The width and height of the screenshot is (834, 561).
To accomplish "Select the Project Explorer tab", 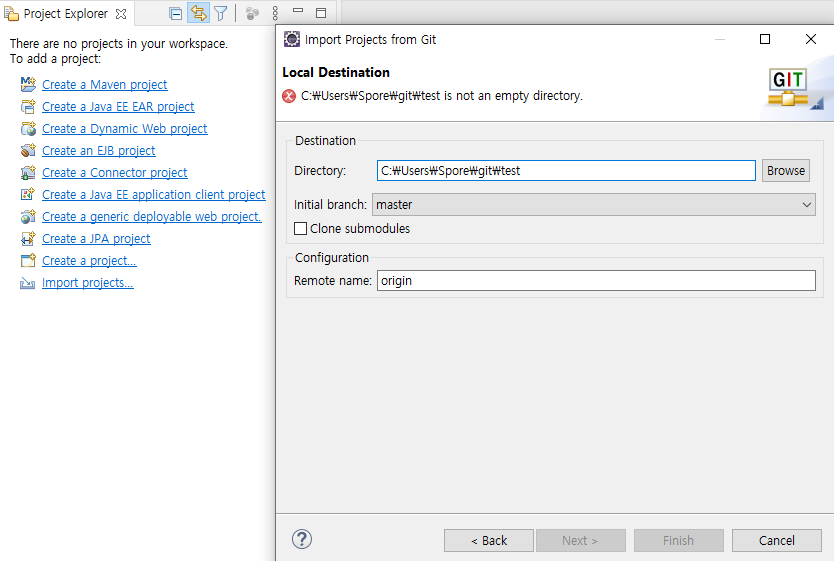I will click(x=65, y=14).
